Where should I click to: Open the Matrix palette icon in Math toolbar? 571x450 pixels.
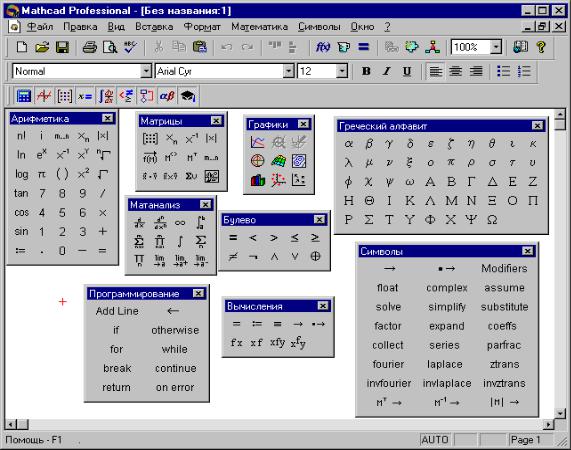click(65, 96)
